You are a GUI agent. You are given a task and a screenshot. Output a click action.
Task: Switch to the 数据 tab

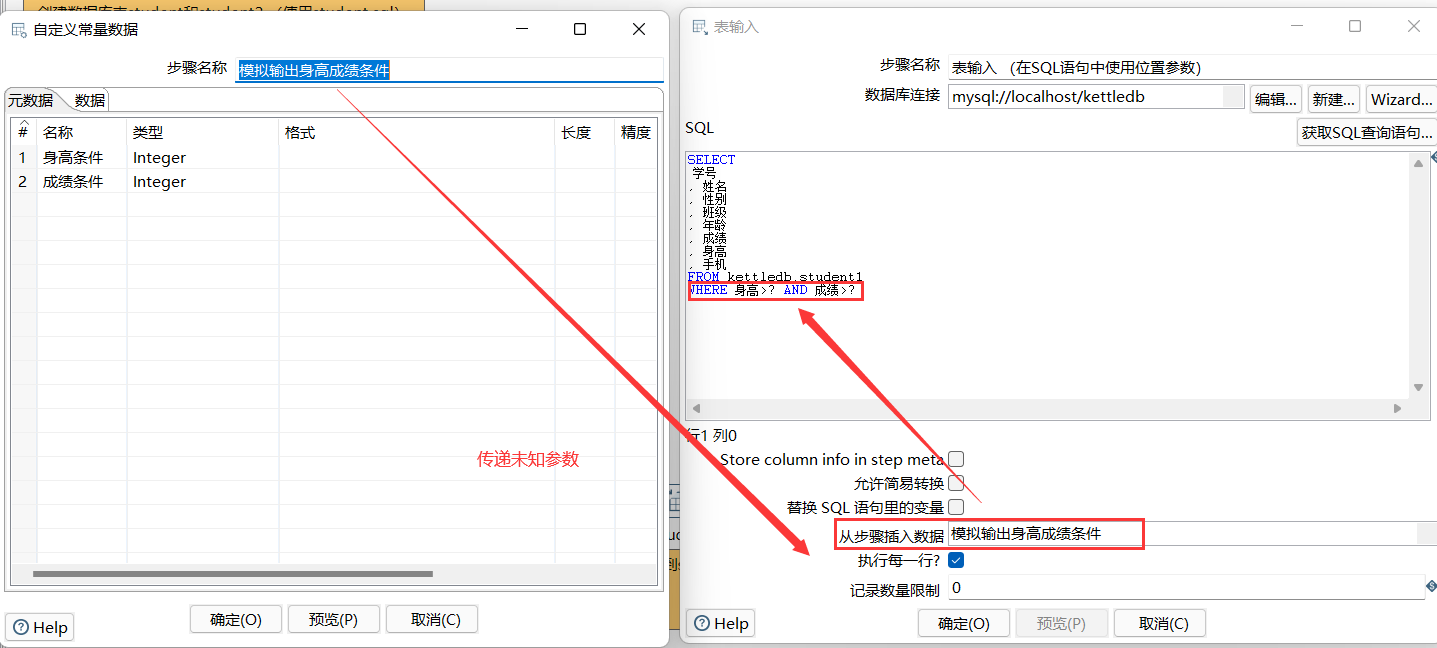point(89,100)
